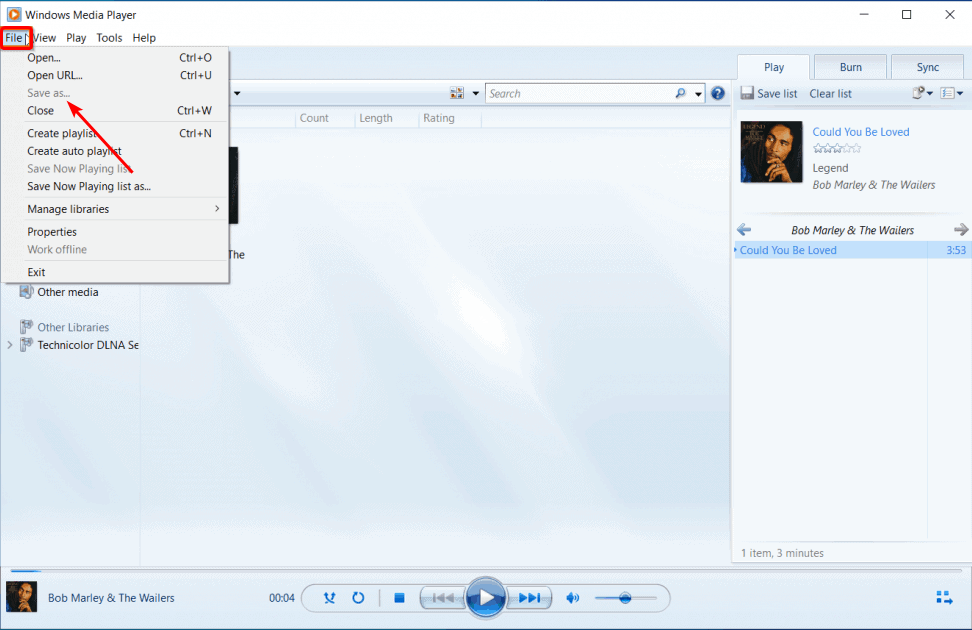Click the now-playing album art thumbnail
972x630 pixels.
[x=22, y=597]
